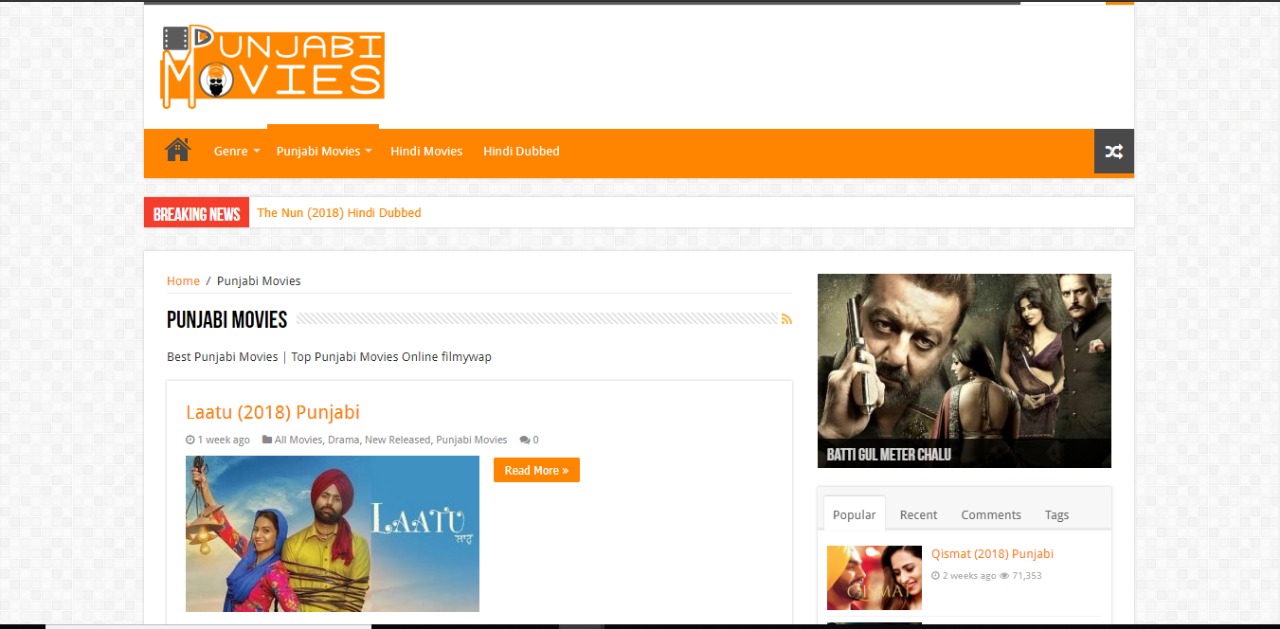This screenshot has width=1280, height=629.
Task: Open the Drama category link
Action: click(x=343, y=440)
